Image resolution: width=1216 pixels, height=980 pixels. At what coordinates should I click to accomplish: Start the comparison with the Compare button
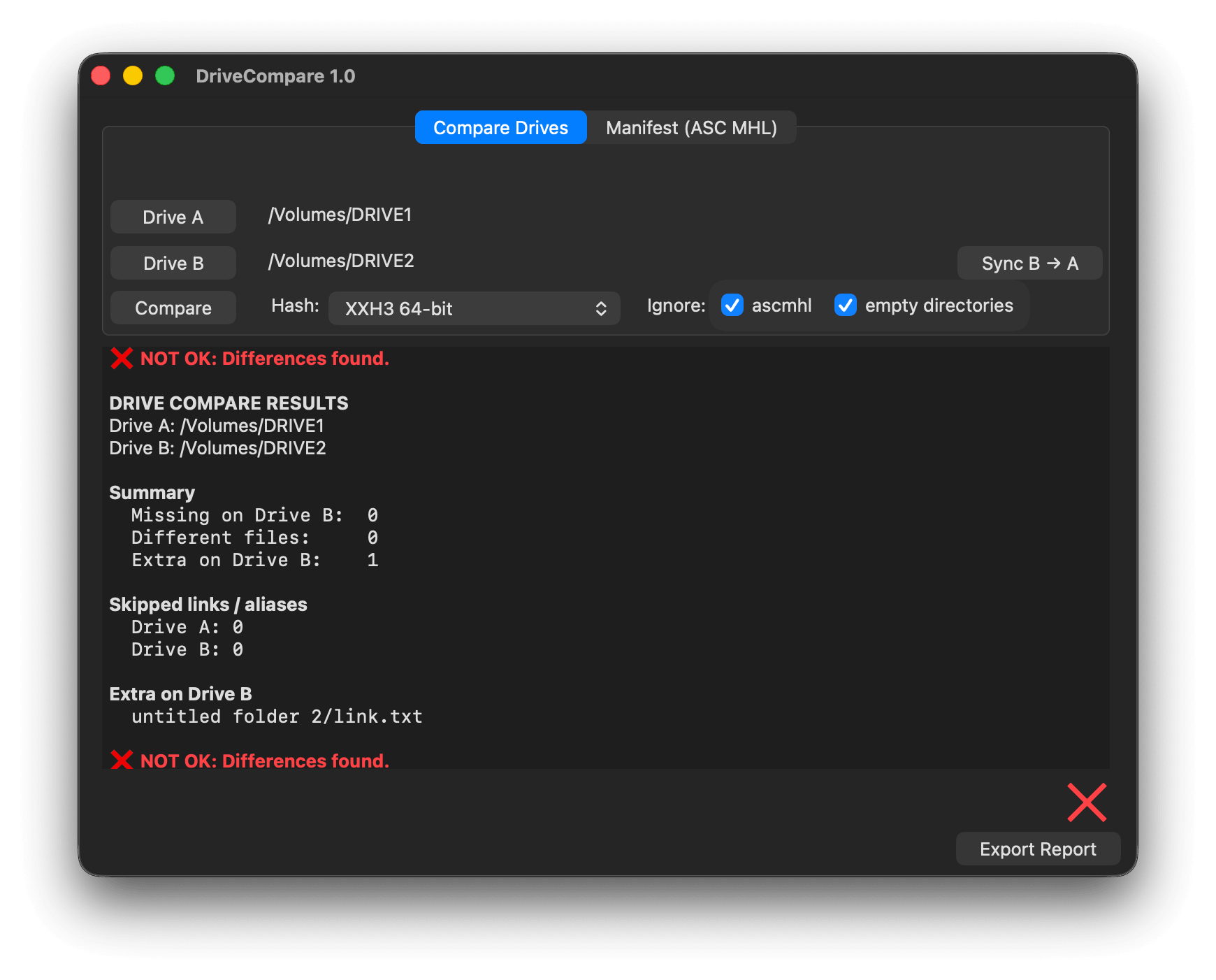coord(173,308)
